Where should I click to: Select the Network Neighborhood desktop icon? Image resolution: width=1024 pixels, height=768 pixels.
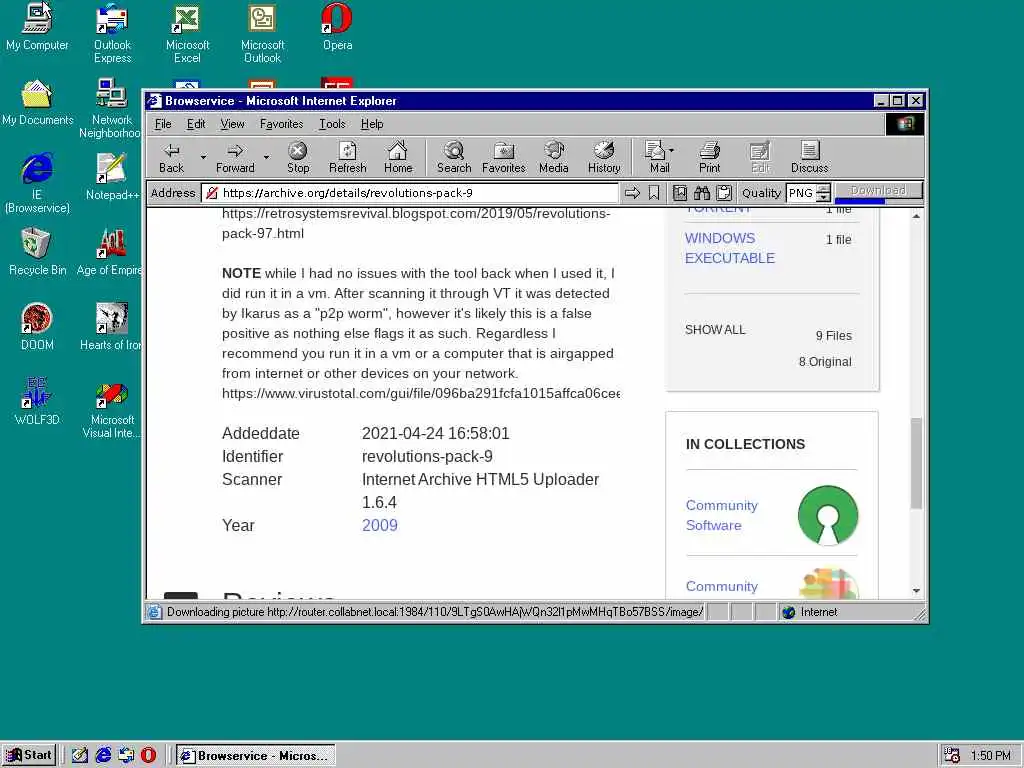[x=111, y=108]
